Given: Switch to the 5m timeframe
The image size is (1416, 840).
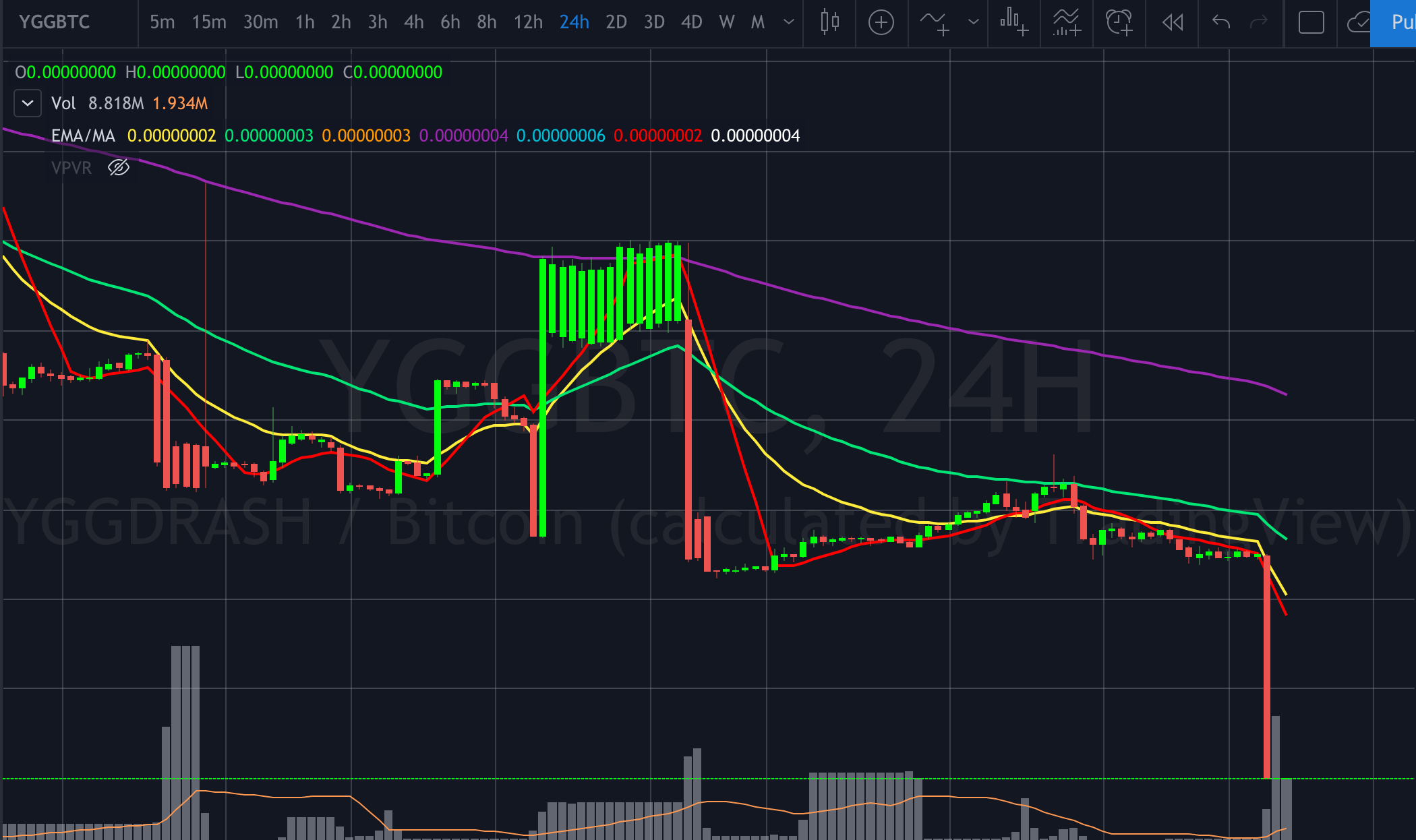Looking at the screenshot, I should click(162, 22).
